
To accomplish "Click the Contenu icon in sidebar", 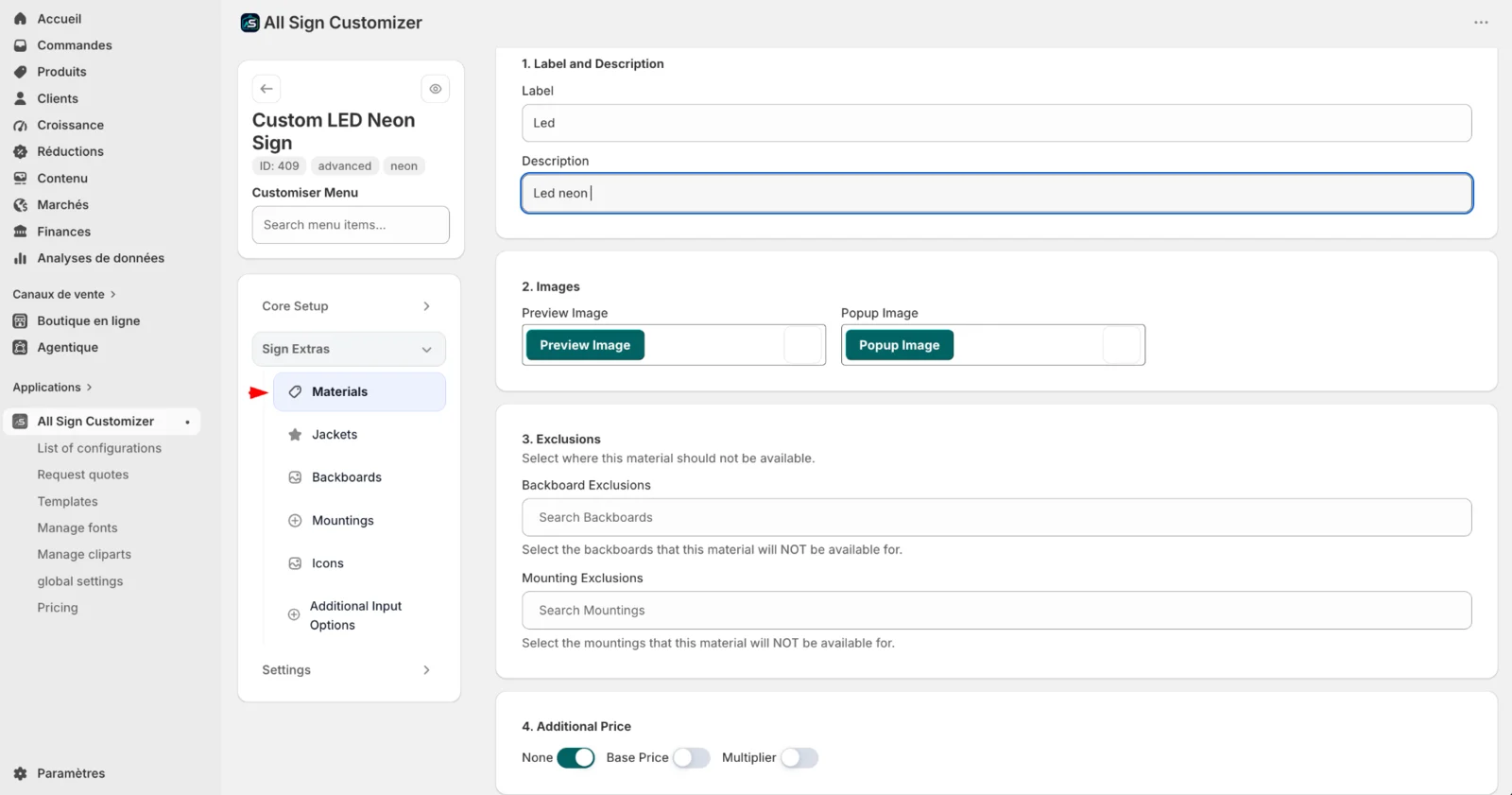I will point(20,178).
